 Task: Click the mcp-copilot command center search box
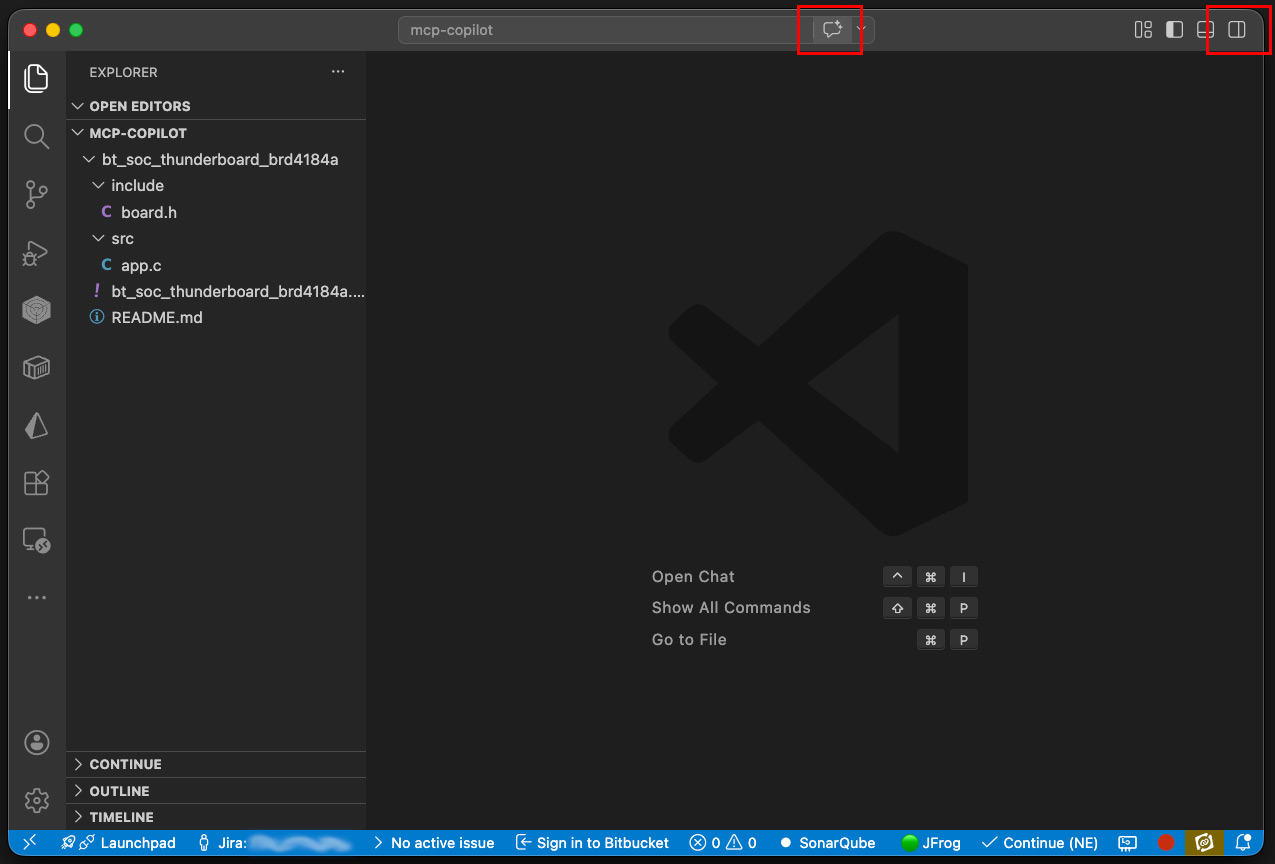605,30
